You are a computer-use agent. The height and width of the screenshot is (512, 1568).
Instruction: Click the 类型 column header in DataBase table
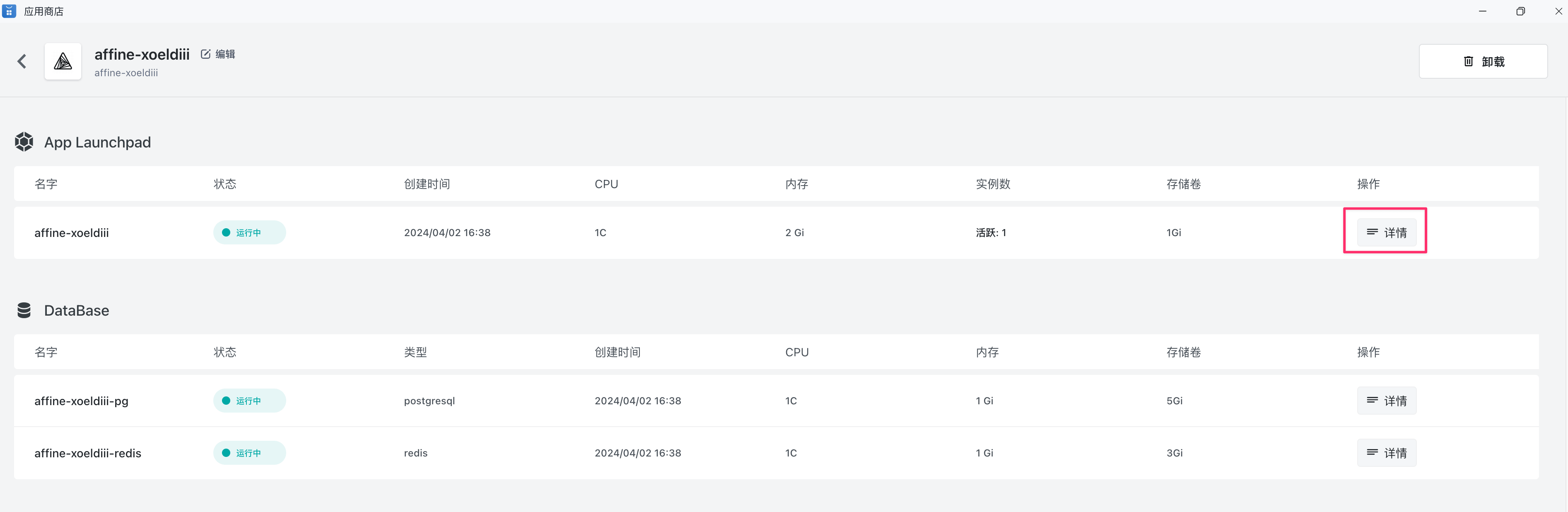click(415, 352)
